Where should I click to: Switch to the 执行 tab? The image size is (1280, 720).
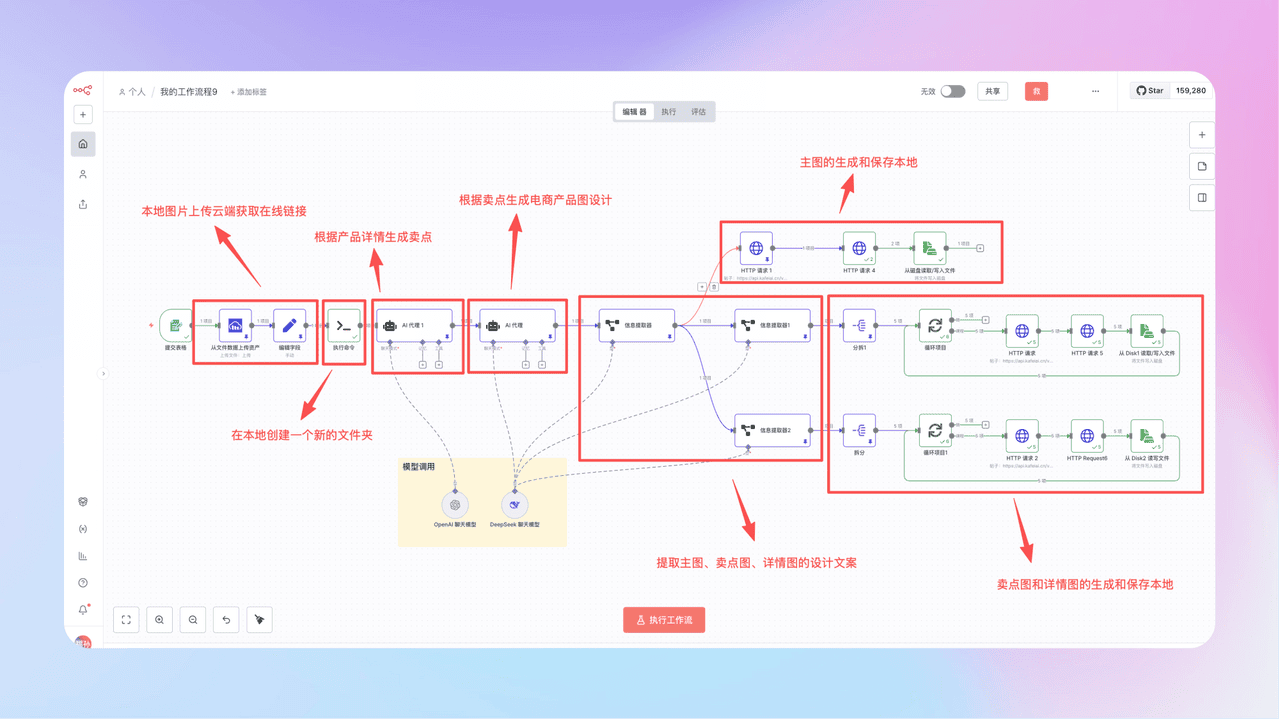point(668,112)
